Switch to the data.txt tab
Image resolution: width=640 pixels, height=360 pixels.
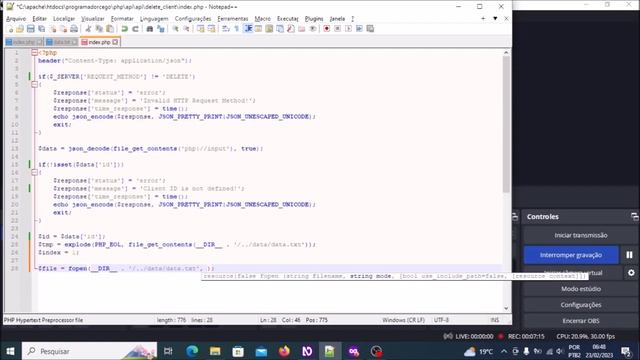tap(62, 42)
